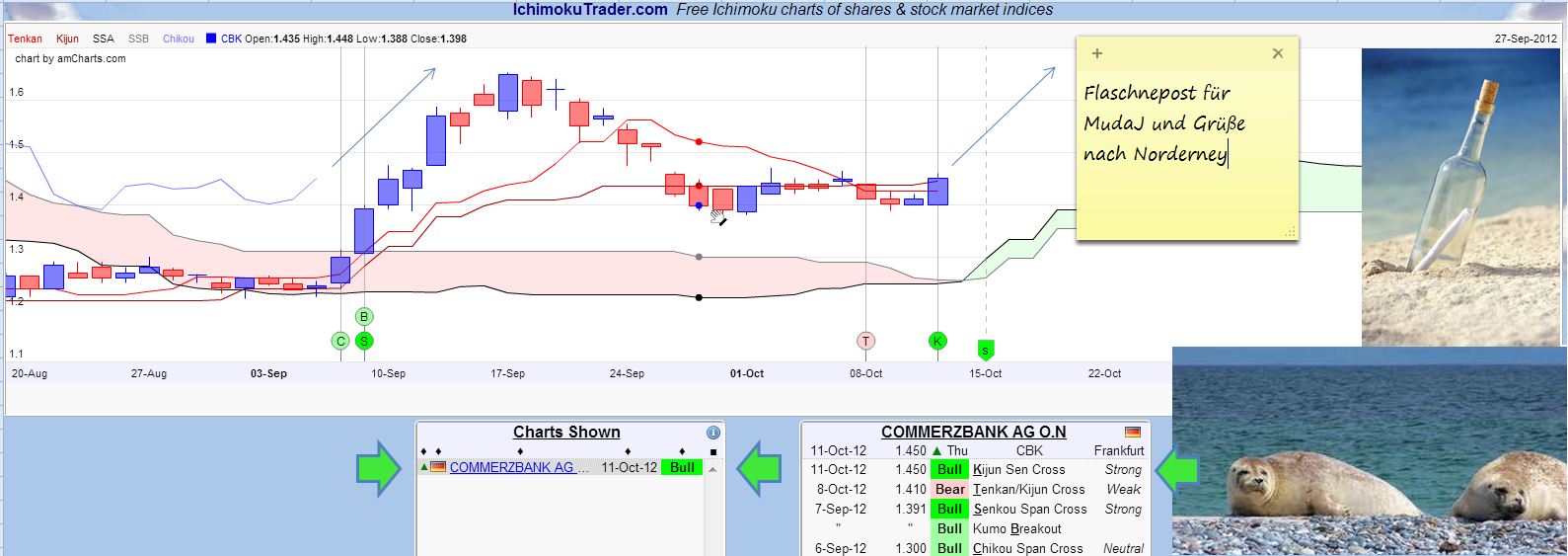Click the '8-Oct-12' date in signals table
Image resolution: width=1568 pixels, height=556 pixels.
click(841, 489)
